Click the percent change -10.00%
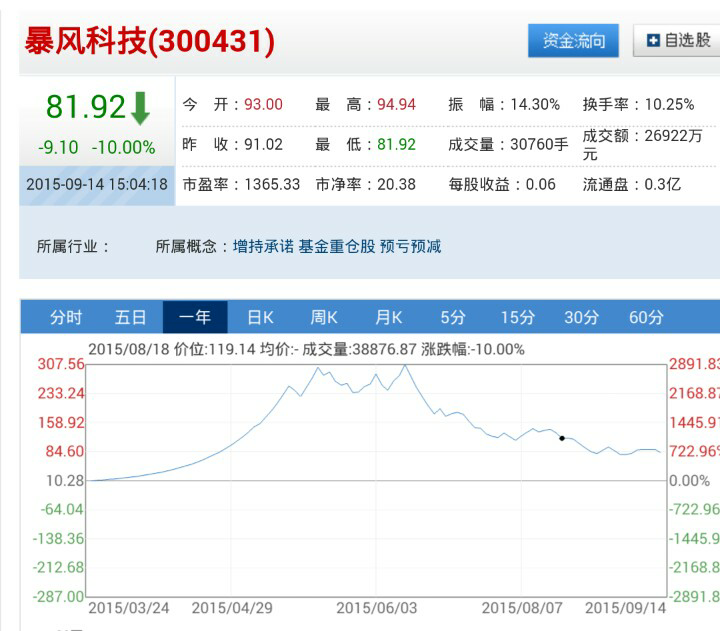Viewport: 720px width, 631px height. 124,148
